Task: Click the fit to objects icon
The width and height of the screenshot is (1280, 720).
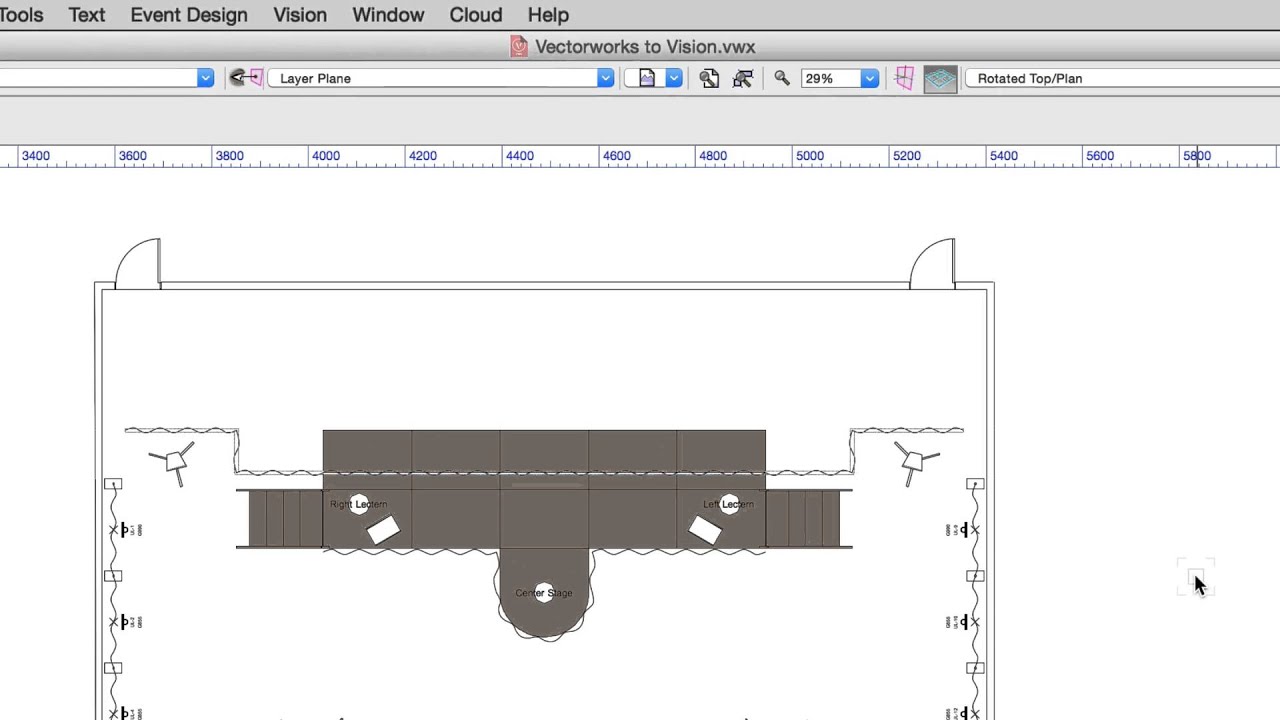Action: 743,78
